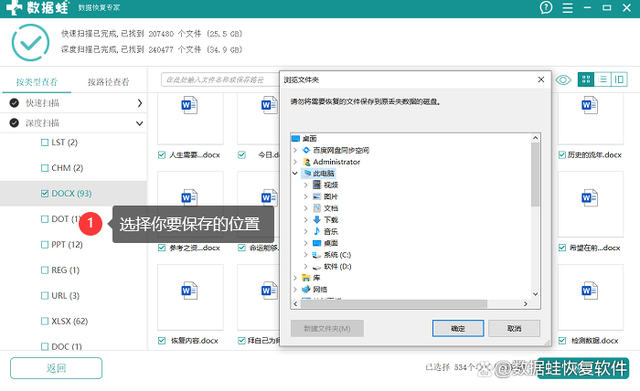Click the folder tree vertical scrollbar thumb

coord(536,174)
